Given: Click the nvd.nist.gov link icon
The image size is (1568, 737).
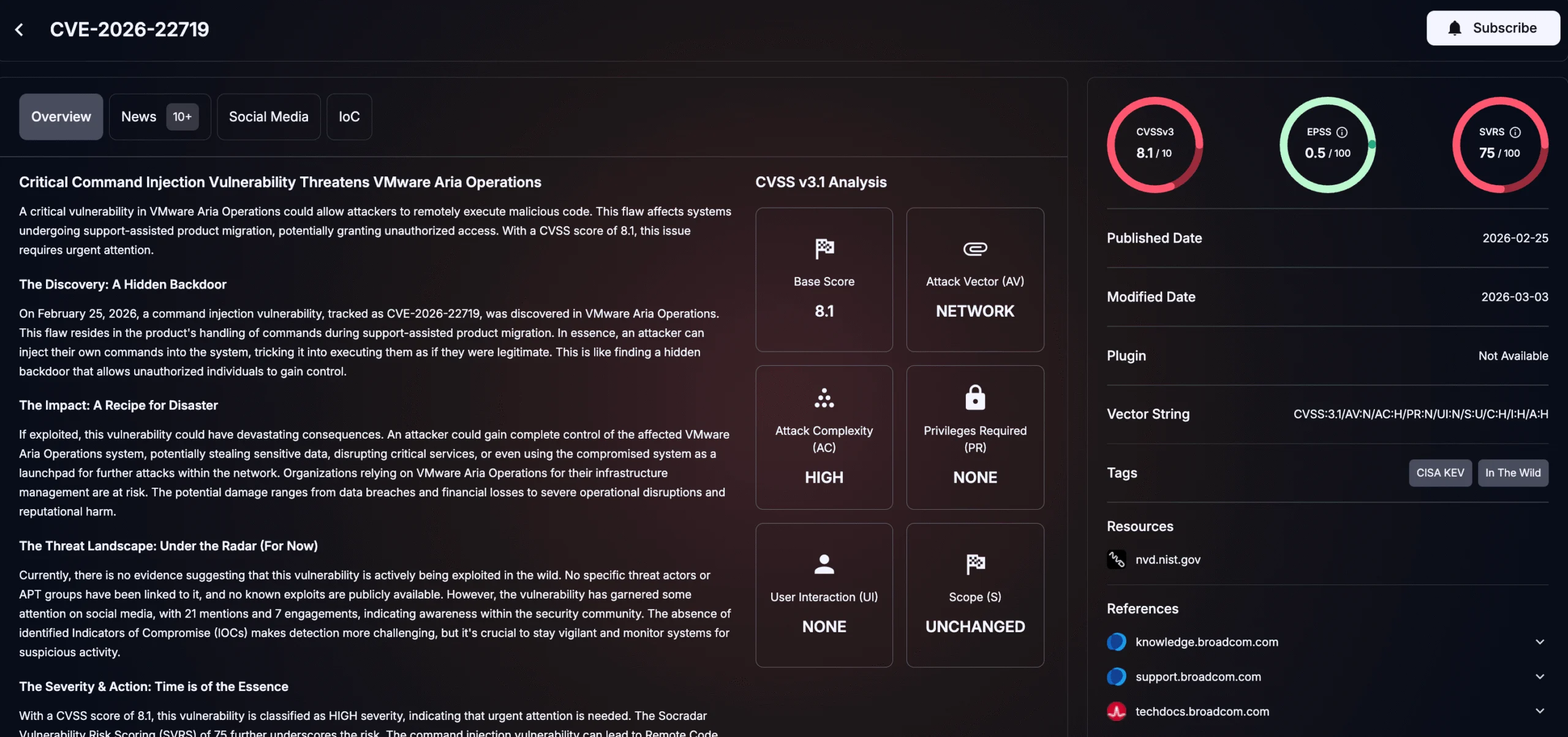Looking at the screenshot, I should 1116,559.
